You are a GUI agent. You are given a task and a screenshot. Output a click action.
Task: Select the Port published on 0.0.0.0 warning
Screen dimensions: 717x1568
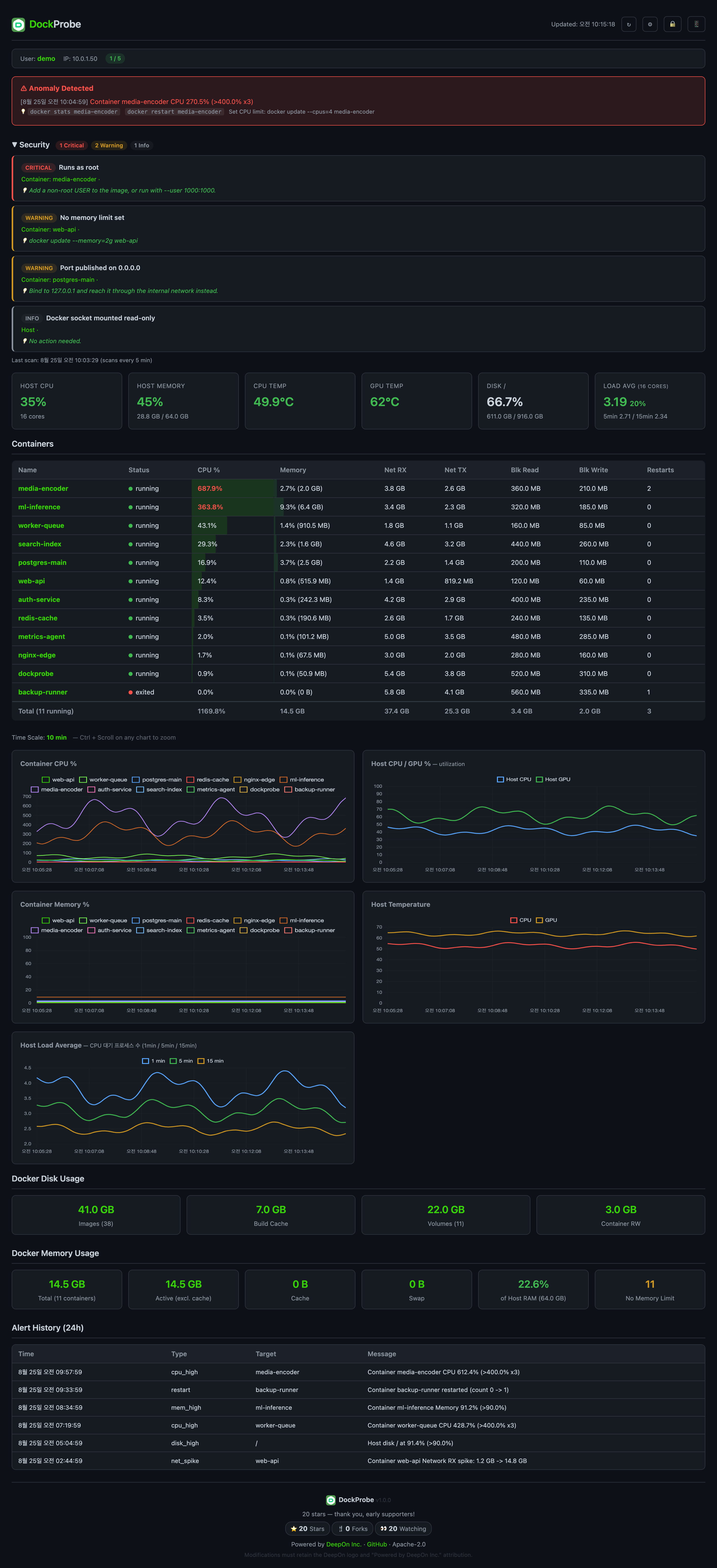pyautogui.click(x=358, y=279)
